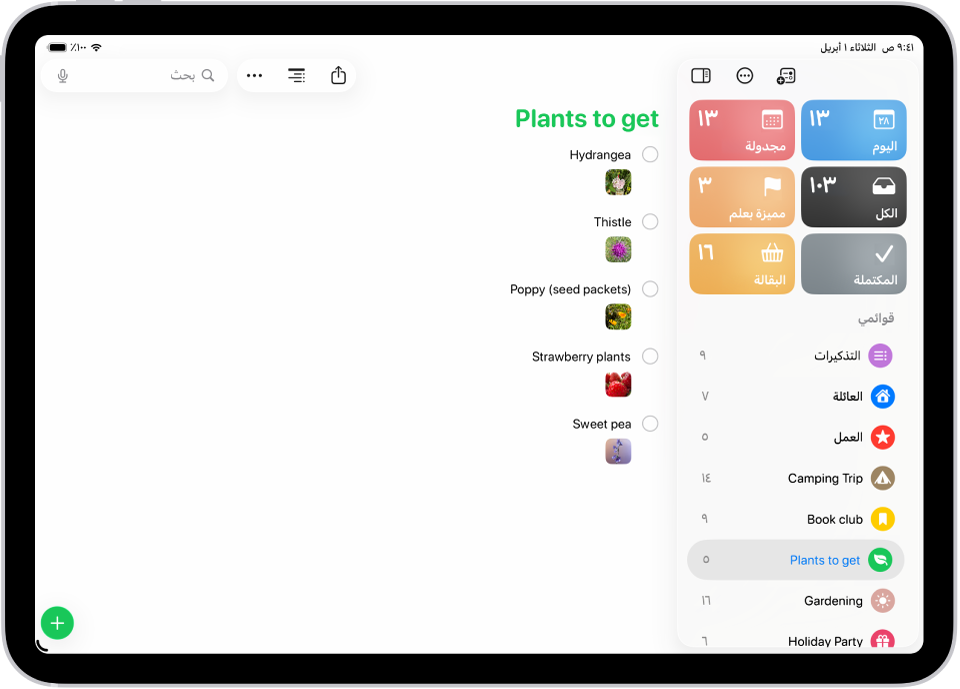Open the Sweet pea photo thumbnail
Screen dimensions: 960x689
point(618,452)
